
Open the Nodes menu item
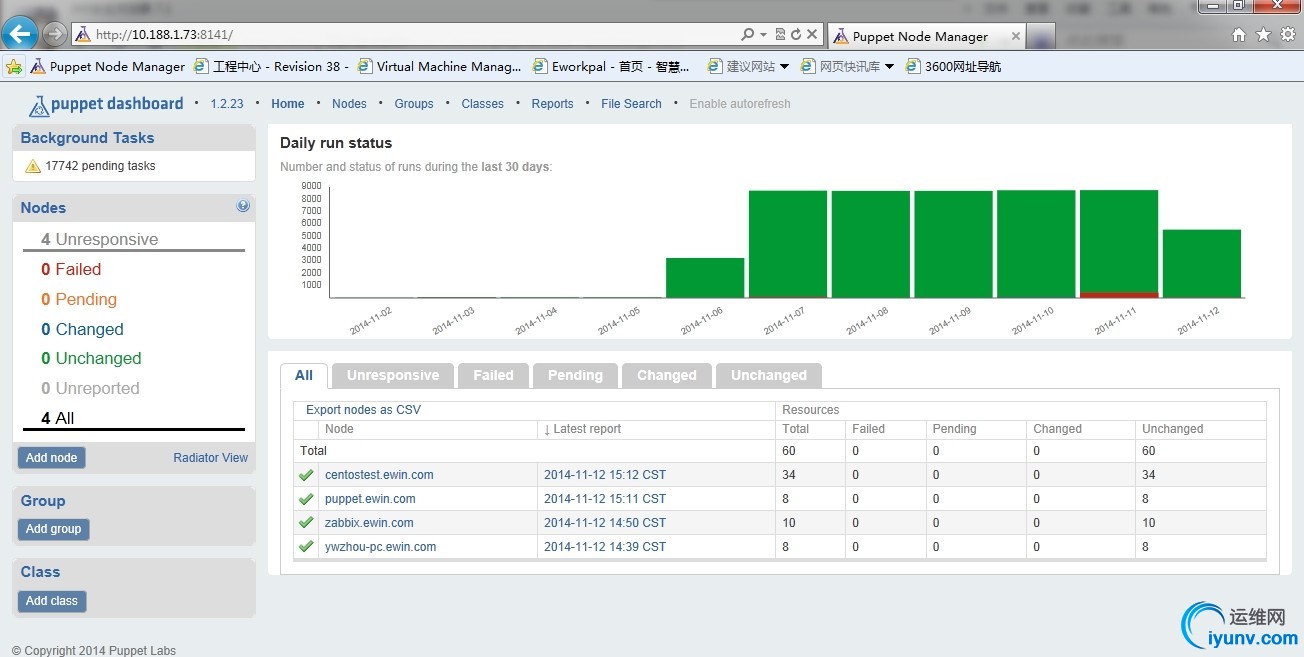pyautogui.click(x=349, y=104)
